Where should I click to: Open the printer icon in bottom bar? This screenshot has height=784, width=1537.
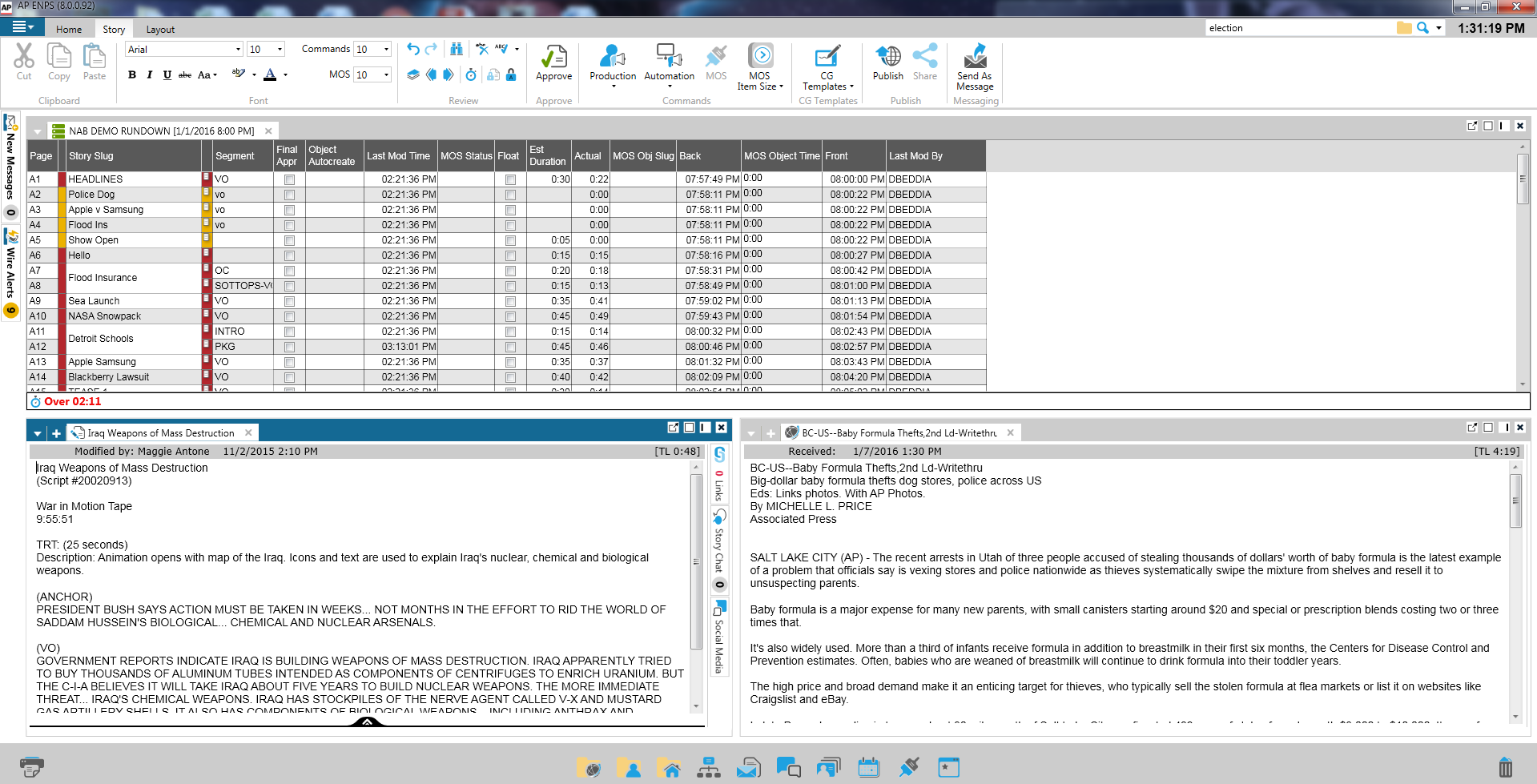[31, 767]
